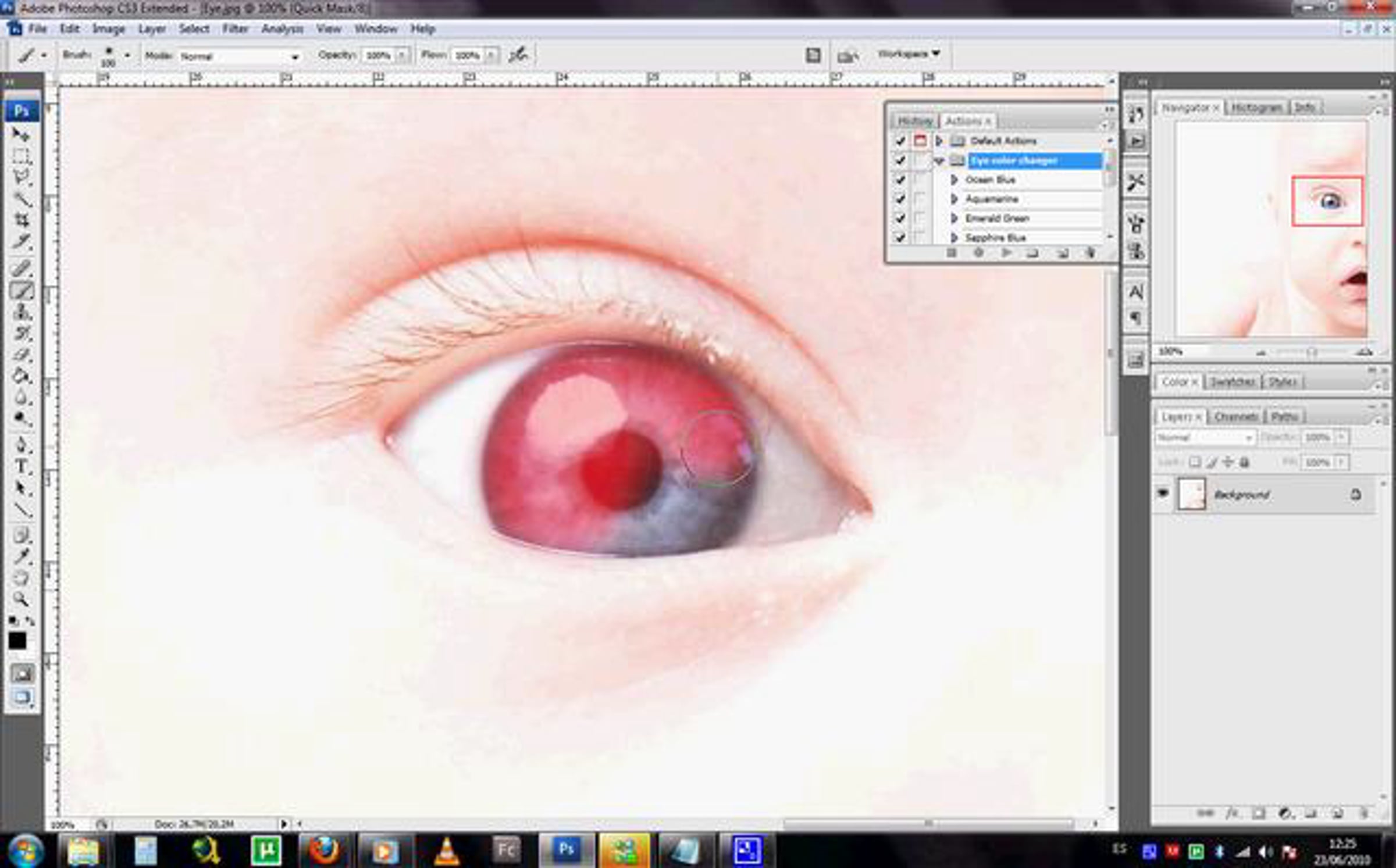
Task: Click the black foreground color swatch
Action: pyautogui.click(x=17, y=641)
